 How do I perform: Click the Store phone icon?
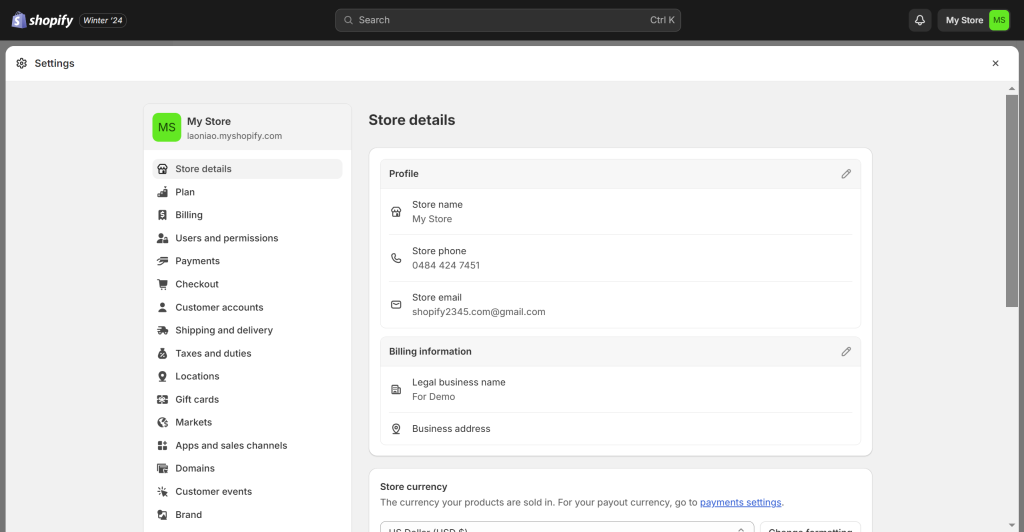[x=396, y=258]
